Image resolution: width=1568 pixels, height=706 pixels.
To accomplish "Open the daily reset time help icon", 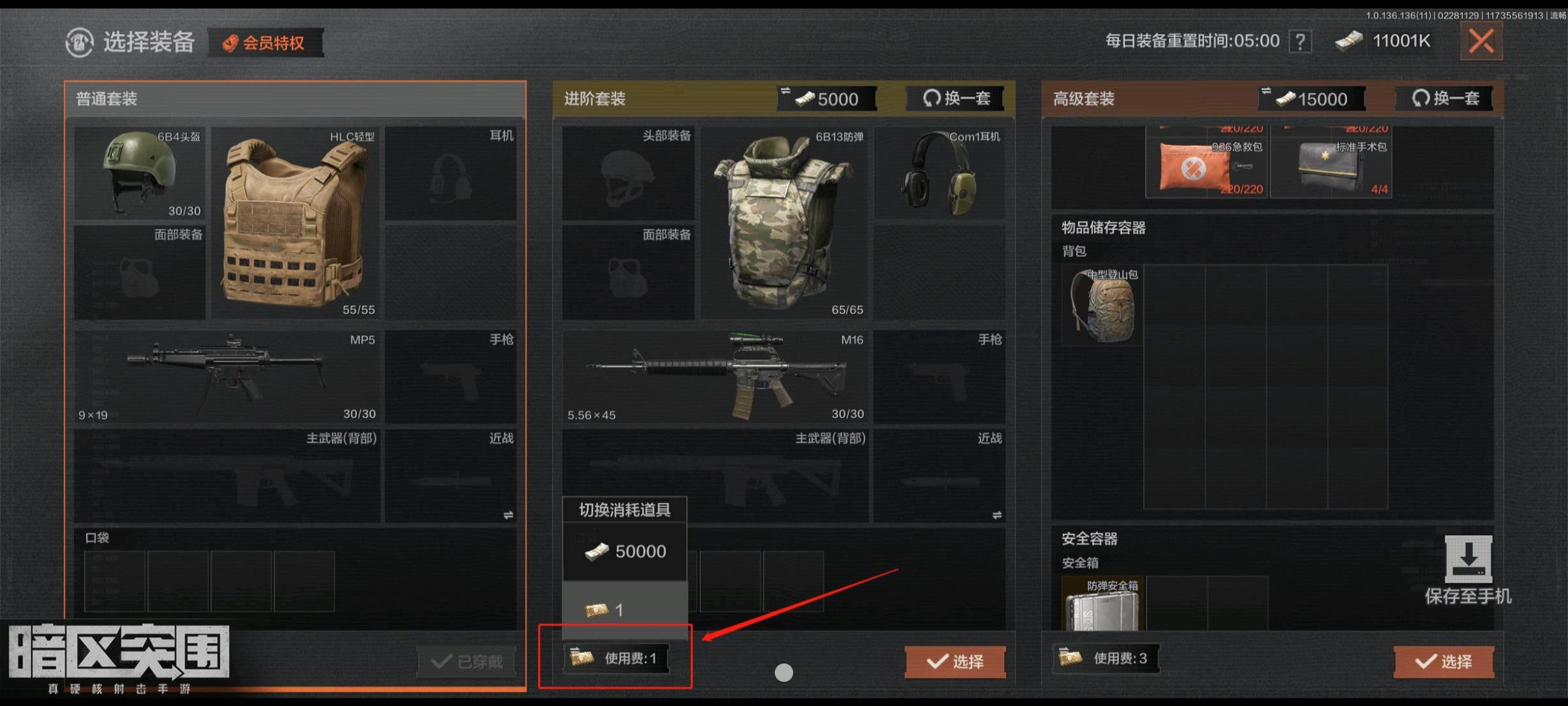I will [1300, 42].
